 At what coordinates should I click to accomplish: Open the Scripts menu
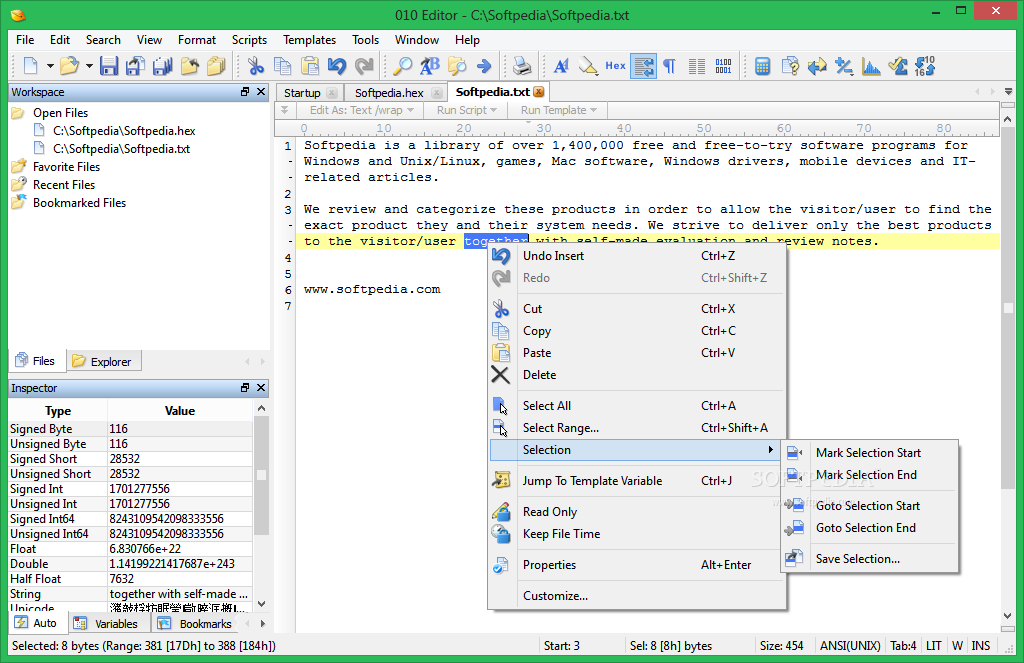coord(249,40)
